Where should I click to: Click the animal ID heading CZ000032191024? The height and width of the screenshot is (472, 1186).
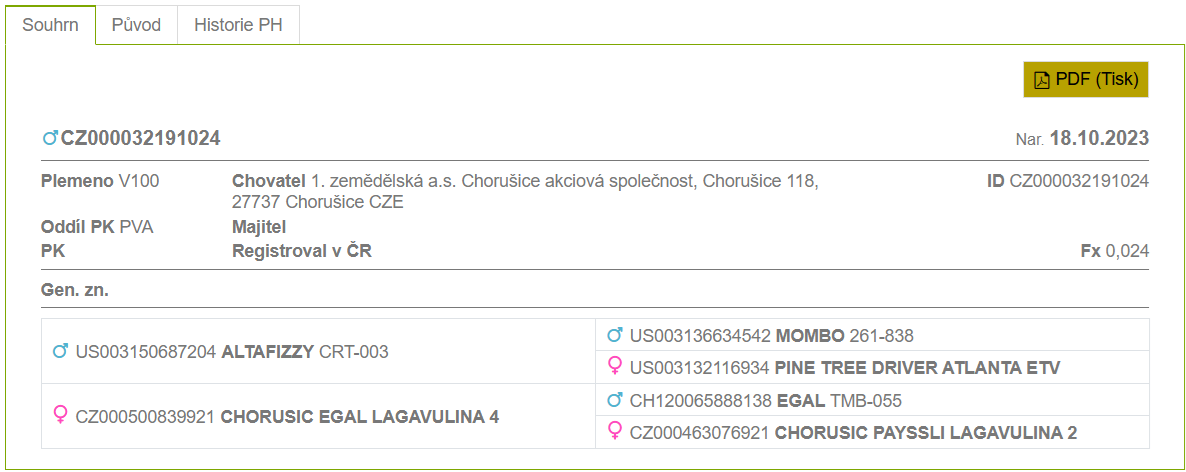coord(140,138)
